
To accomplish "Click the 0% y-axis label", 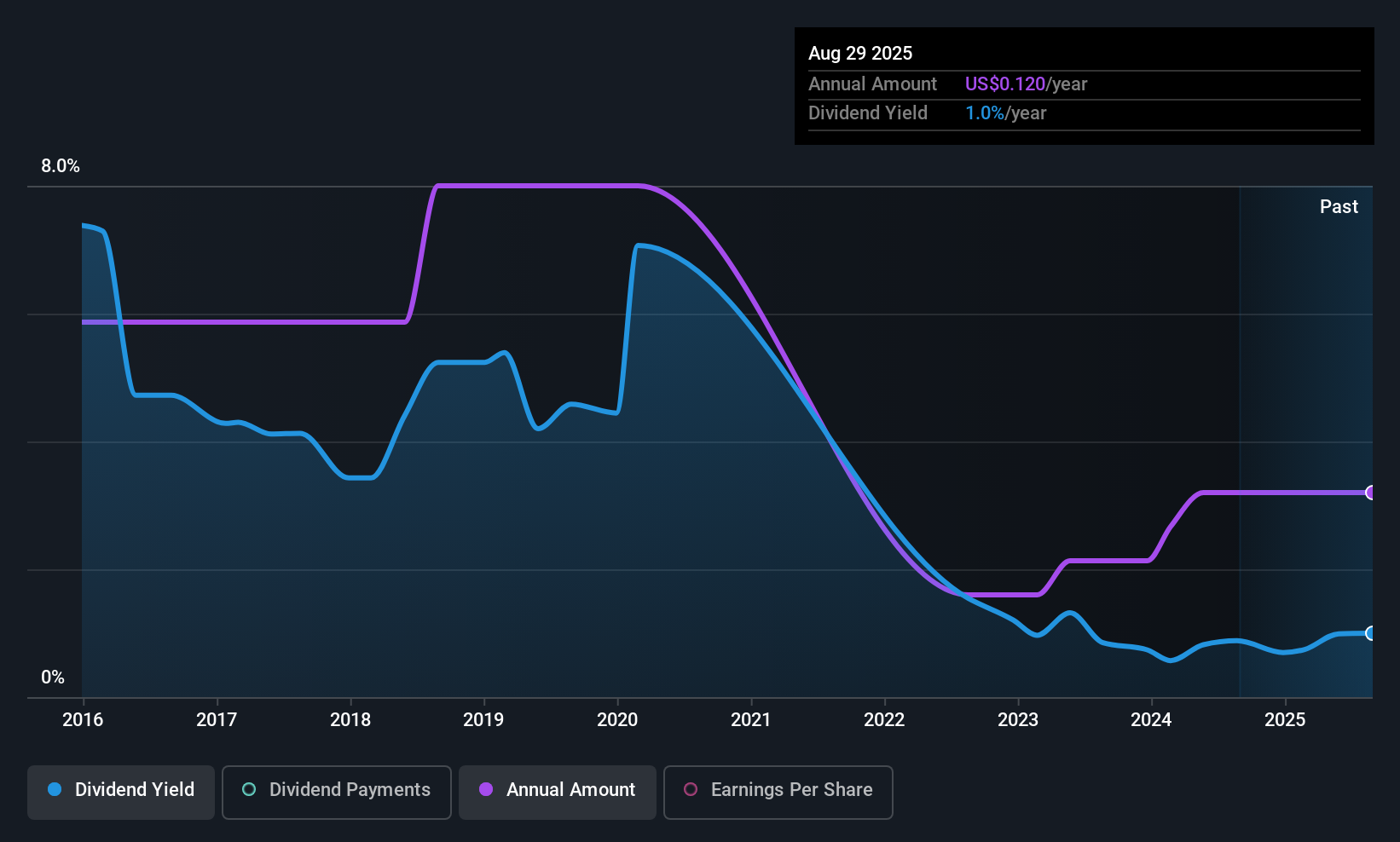I will [53, 678].
